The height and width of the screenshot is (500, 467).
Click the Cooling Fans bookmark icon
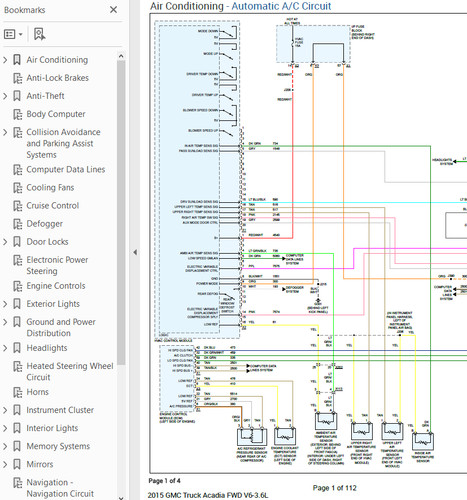pyautogui.click(x=17, y=188)
